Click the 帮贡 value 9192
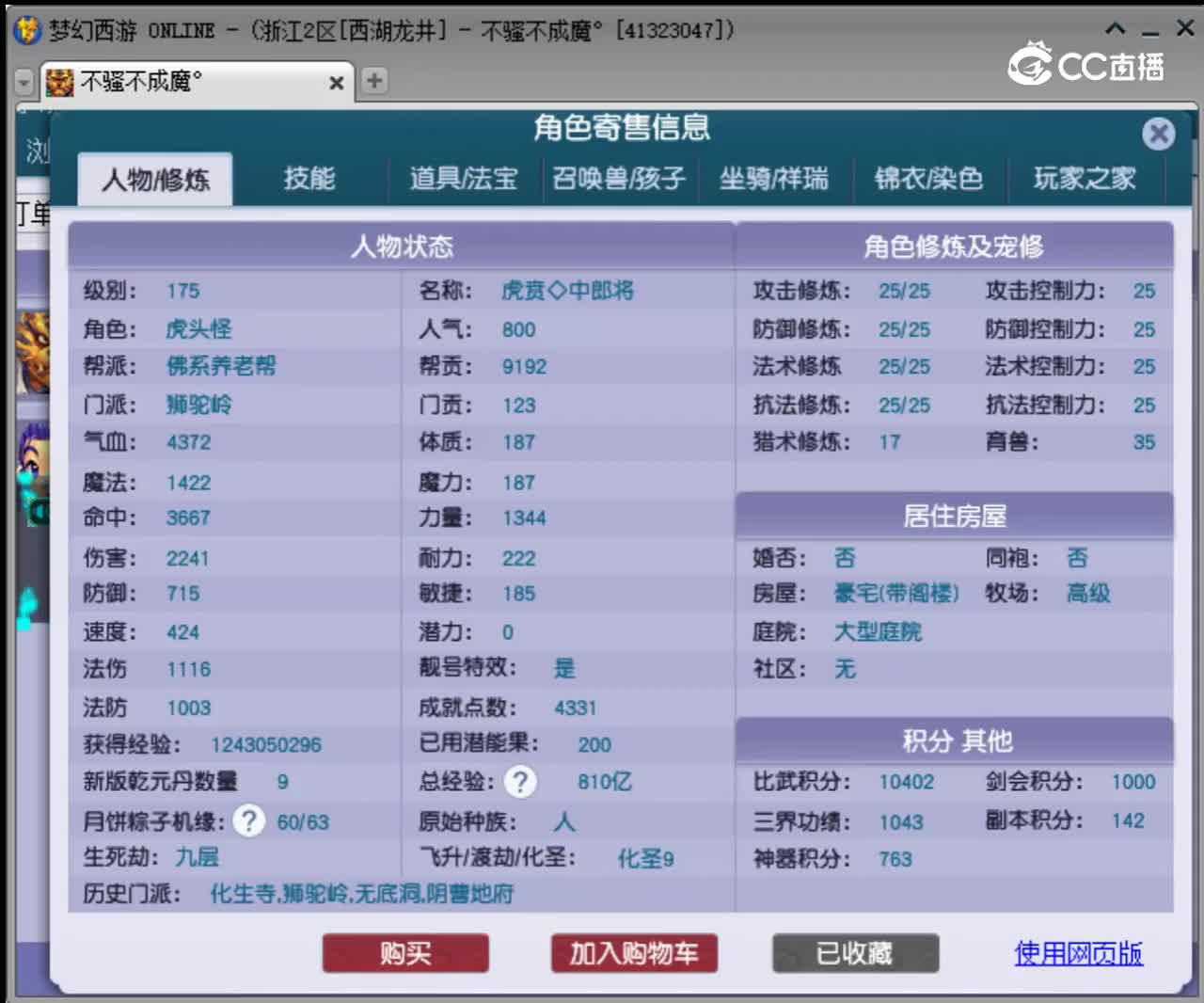 (x=524, y=366)
